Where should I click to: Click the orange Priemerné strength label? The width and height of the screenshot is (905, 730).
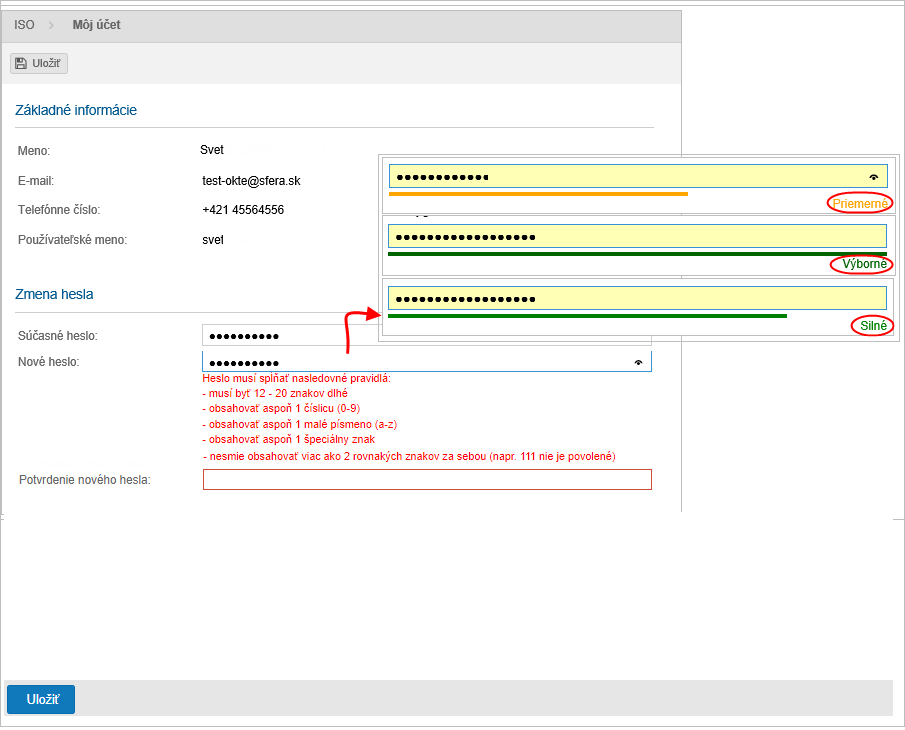pos(859,203)
